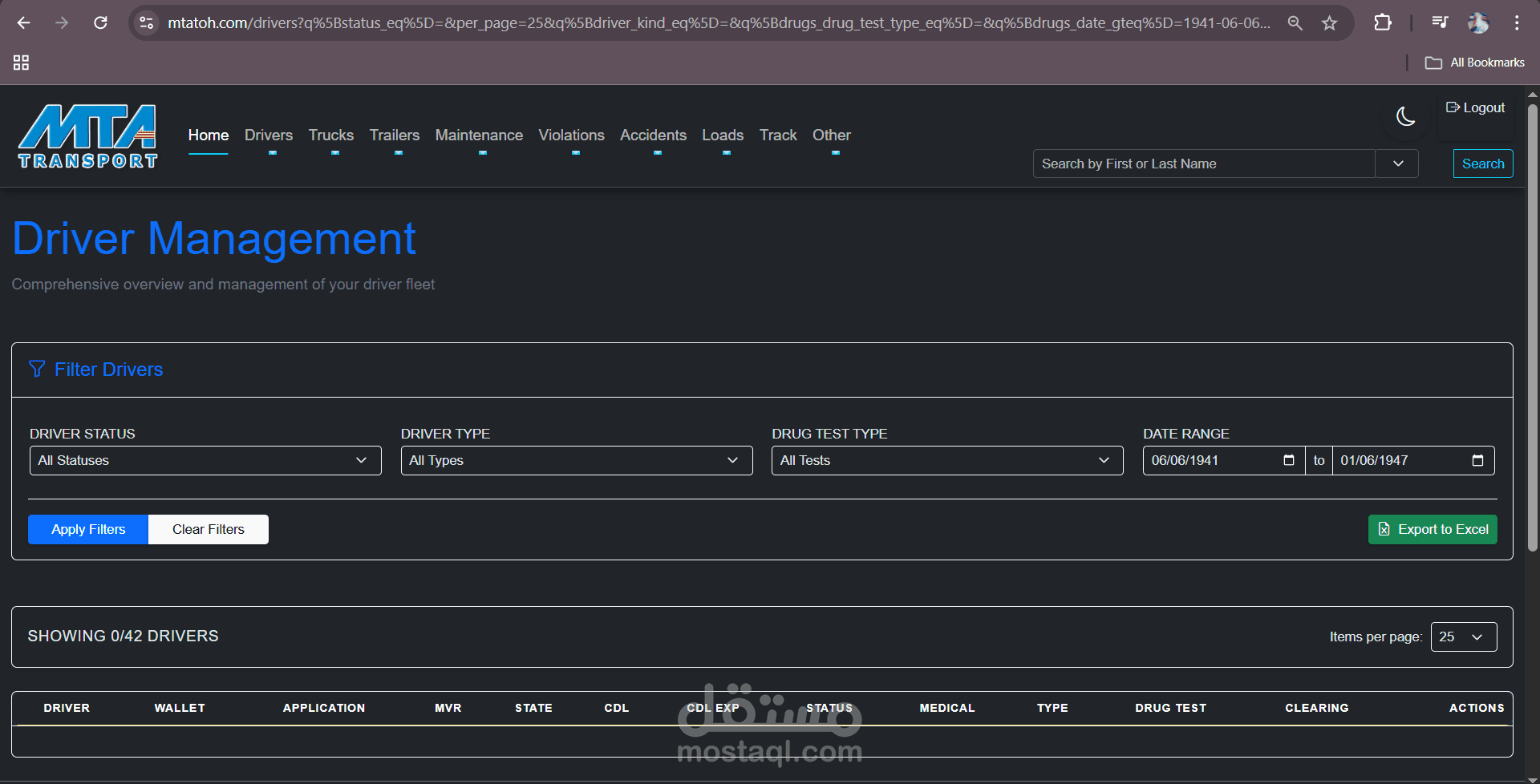Click the DRUG TEST column header
This screenshot has width=1540, height=784.
coord(1171,708)
